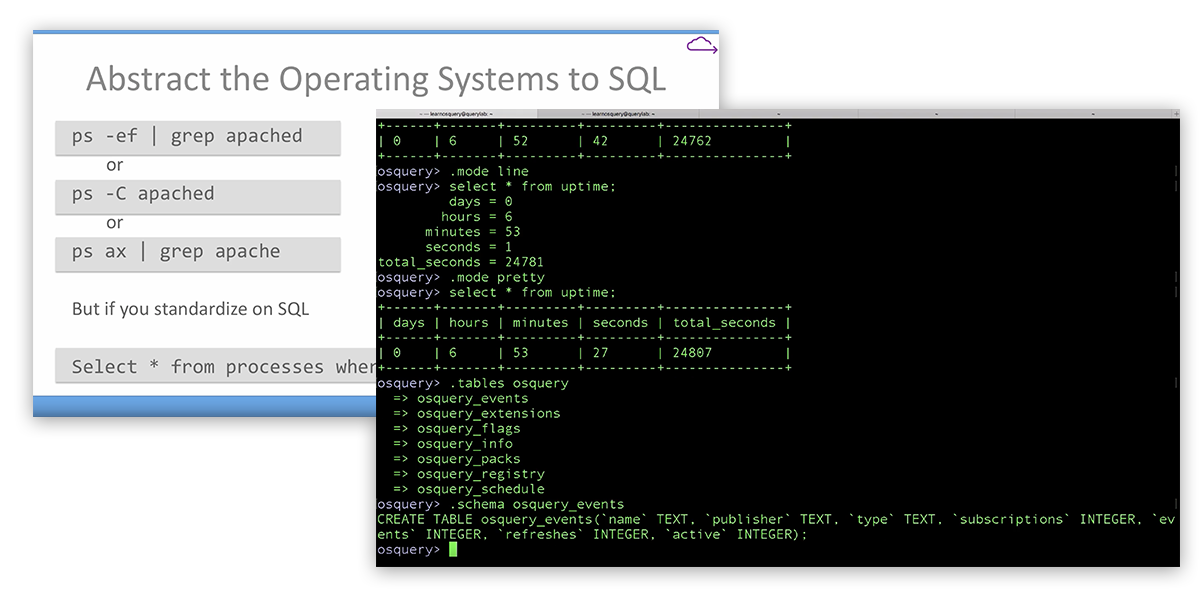Click the 'seconds' column header in the table

click(x=620, y=323)
